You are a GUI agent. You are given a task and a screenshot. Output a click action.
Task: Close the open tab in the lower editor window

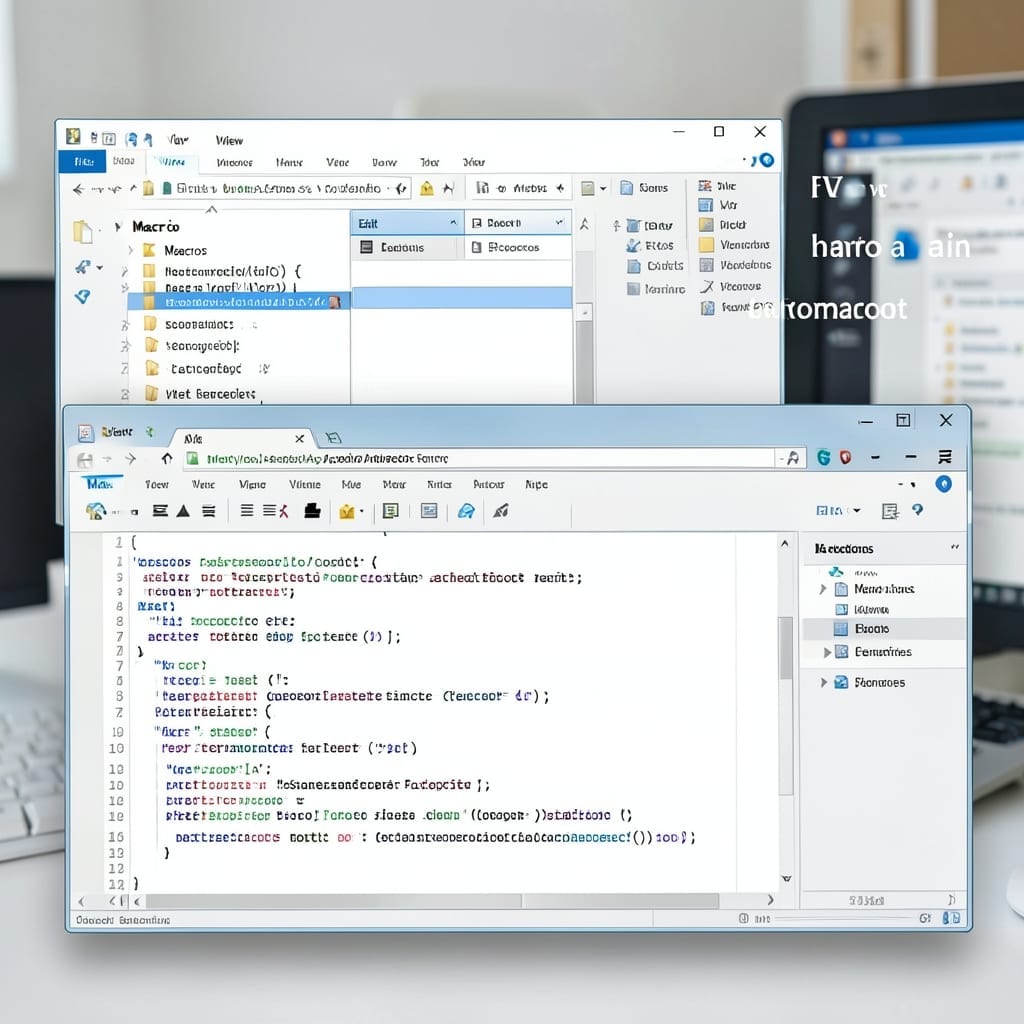[299, 439]
